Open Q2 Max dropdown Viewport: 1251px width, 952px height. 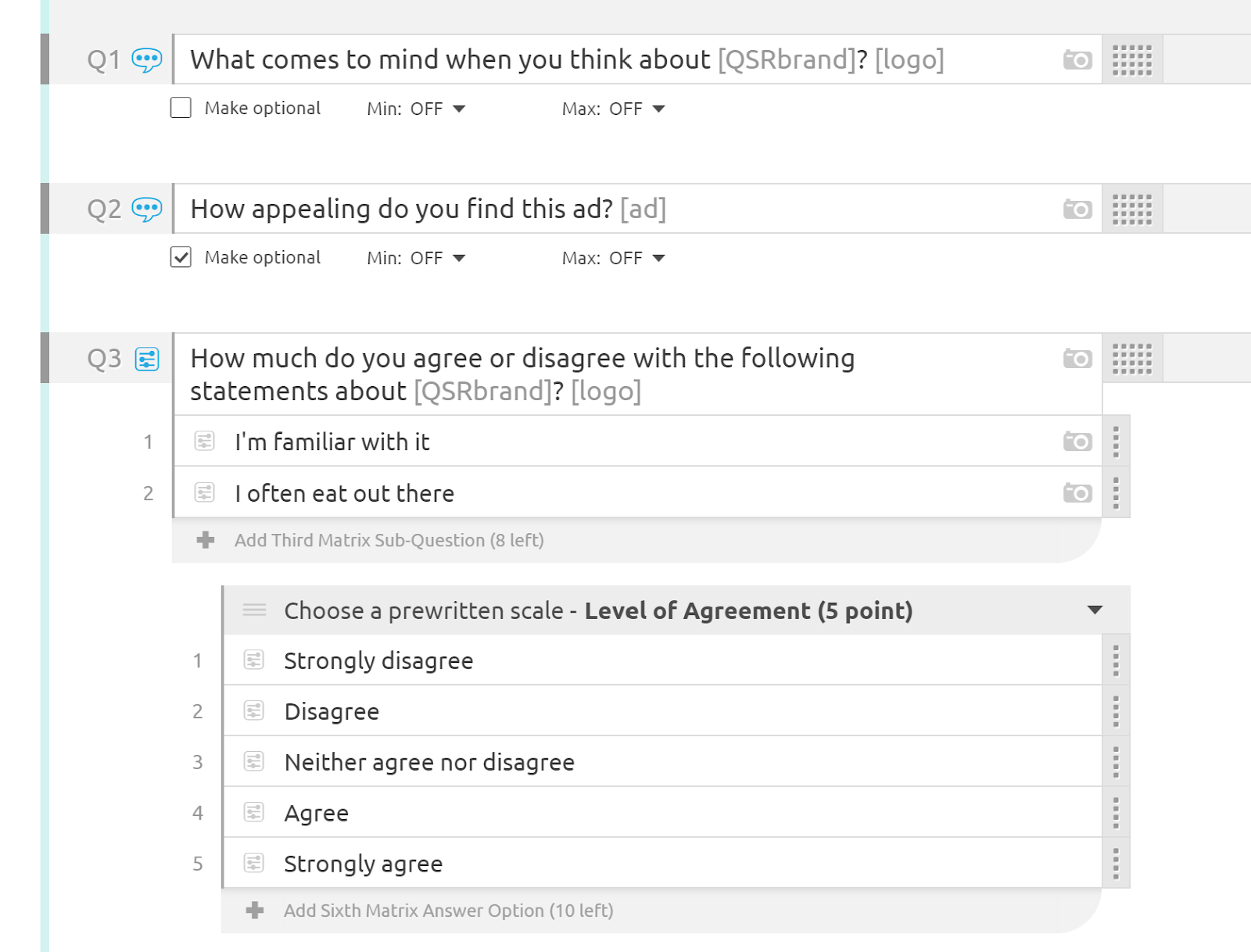(x=614, y=258)
